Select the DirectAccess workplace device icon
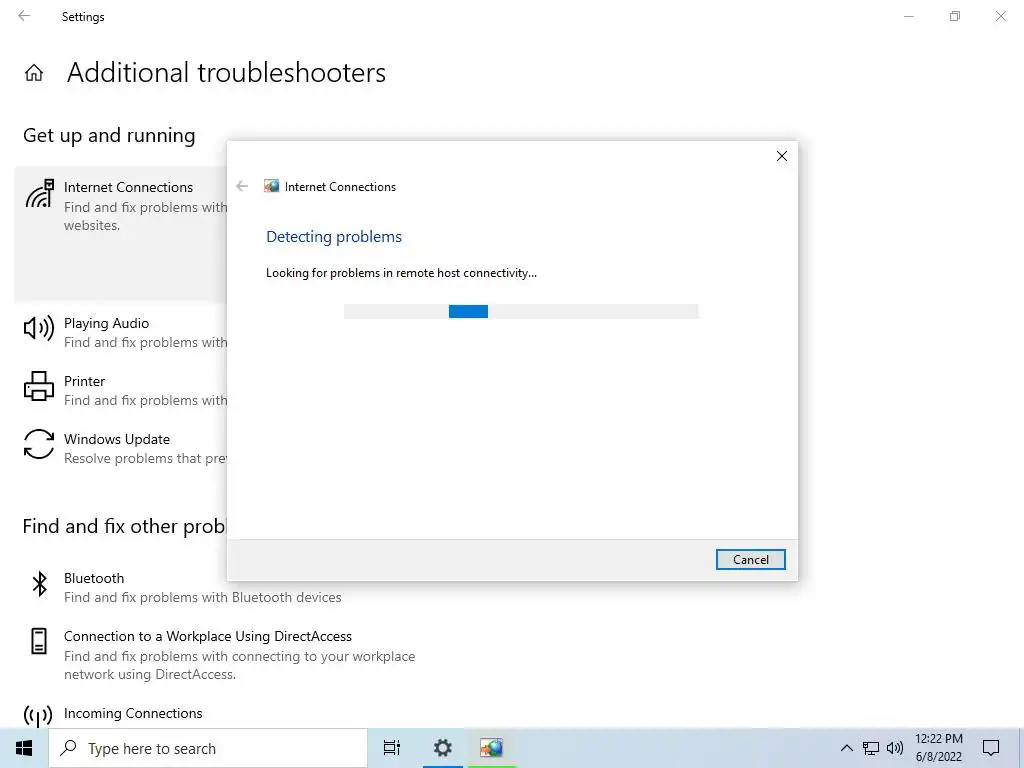 click(39, 641)
